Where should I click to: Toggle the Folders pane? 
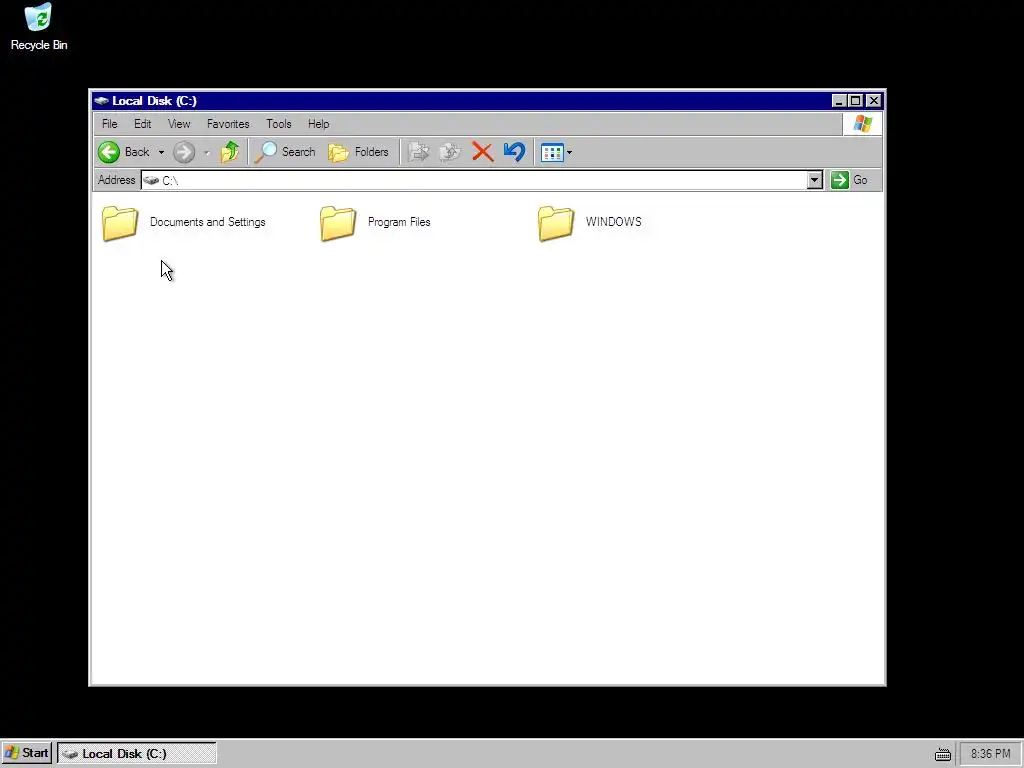[359, 152]
